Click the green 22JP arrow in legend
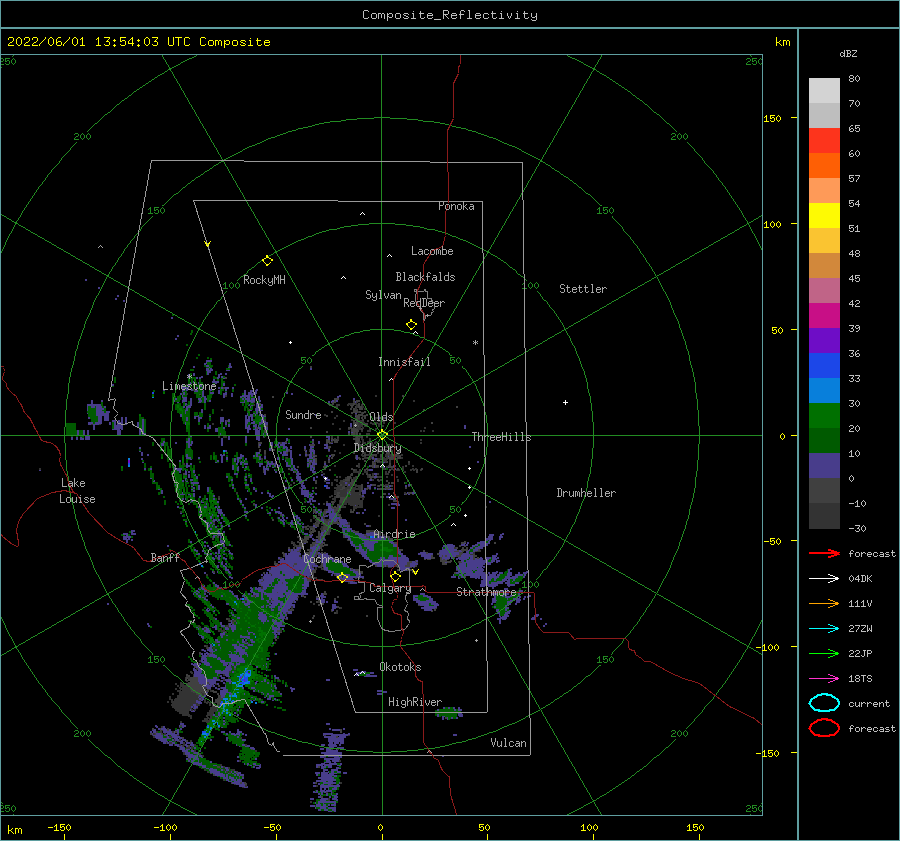This screenshot has height=841, width=900. (x=824, y=653)
